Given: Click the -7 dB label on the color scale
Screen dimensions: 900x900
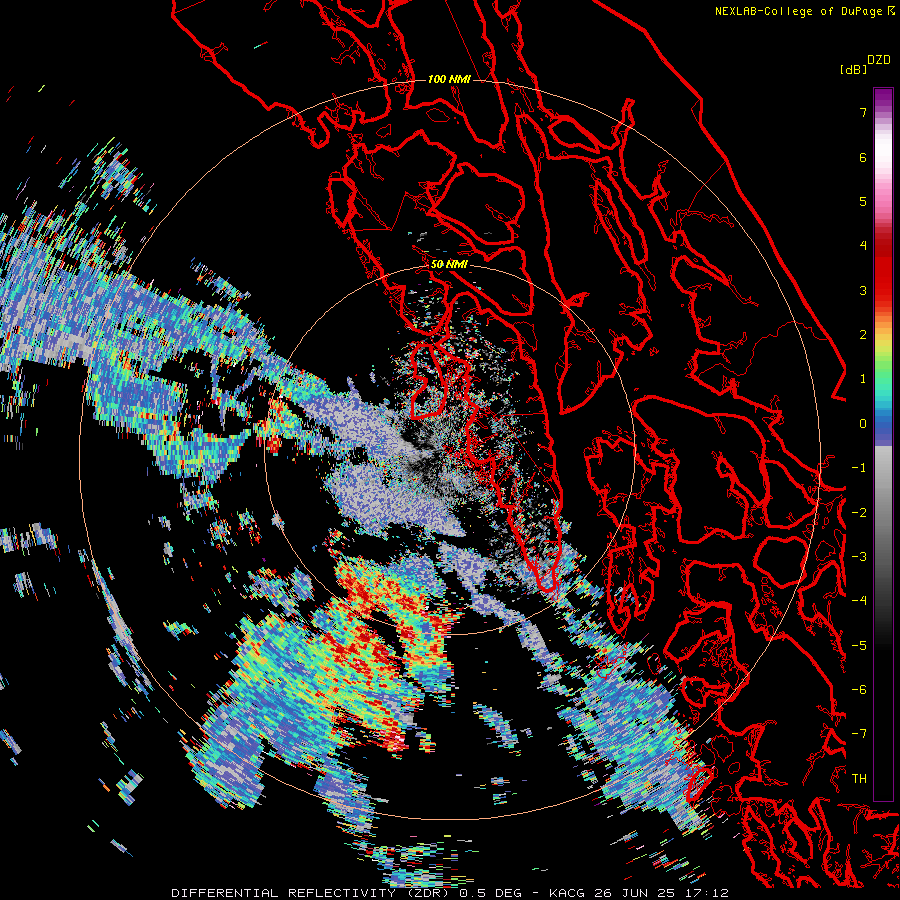Looking at the screenshot, I should [x=859, y=734].
